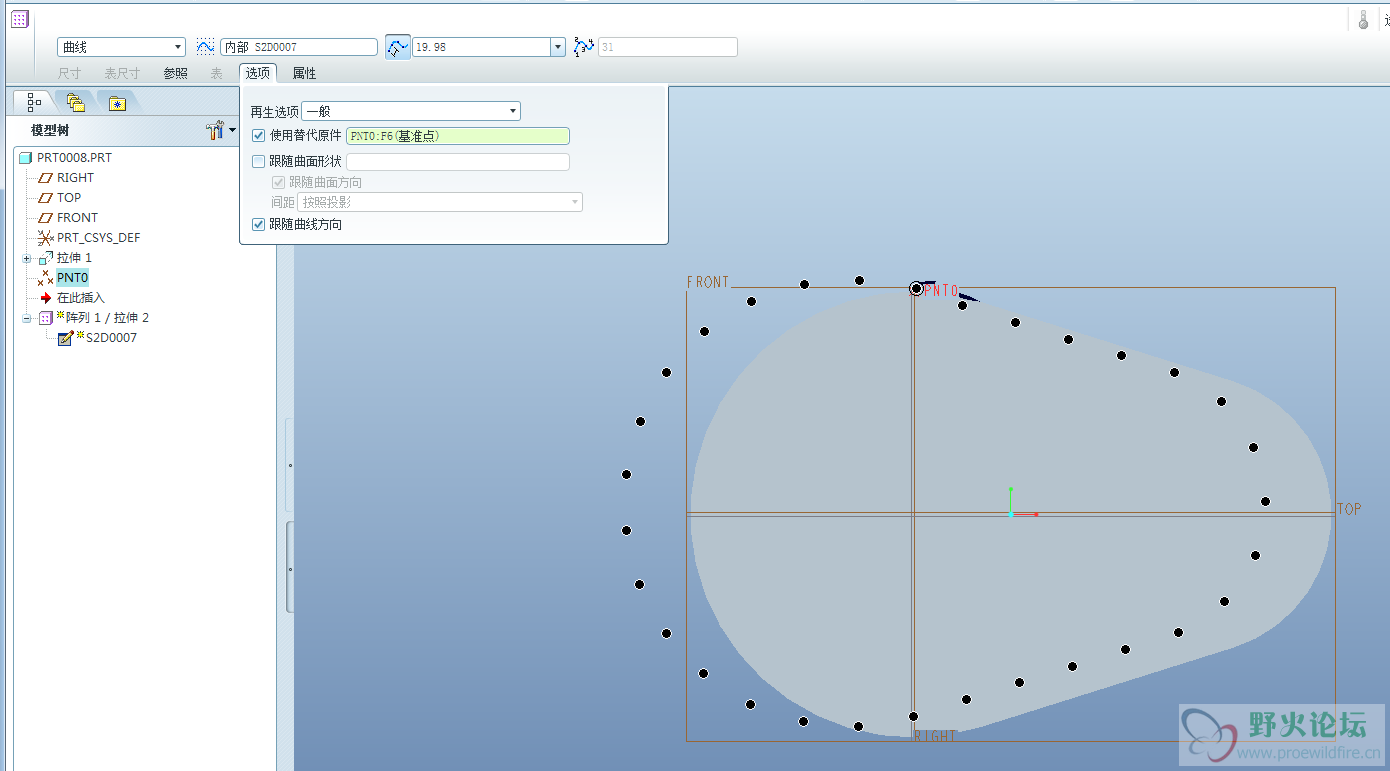This screenshot has height=771, width=1390.
Task: Open the spacing value dropdown arrow
Action: [x=558, y=47]
